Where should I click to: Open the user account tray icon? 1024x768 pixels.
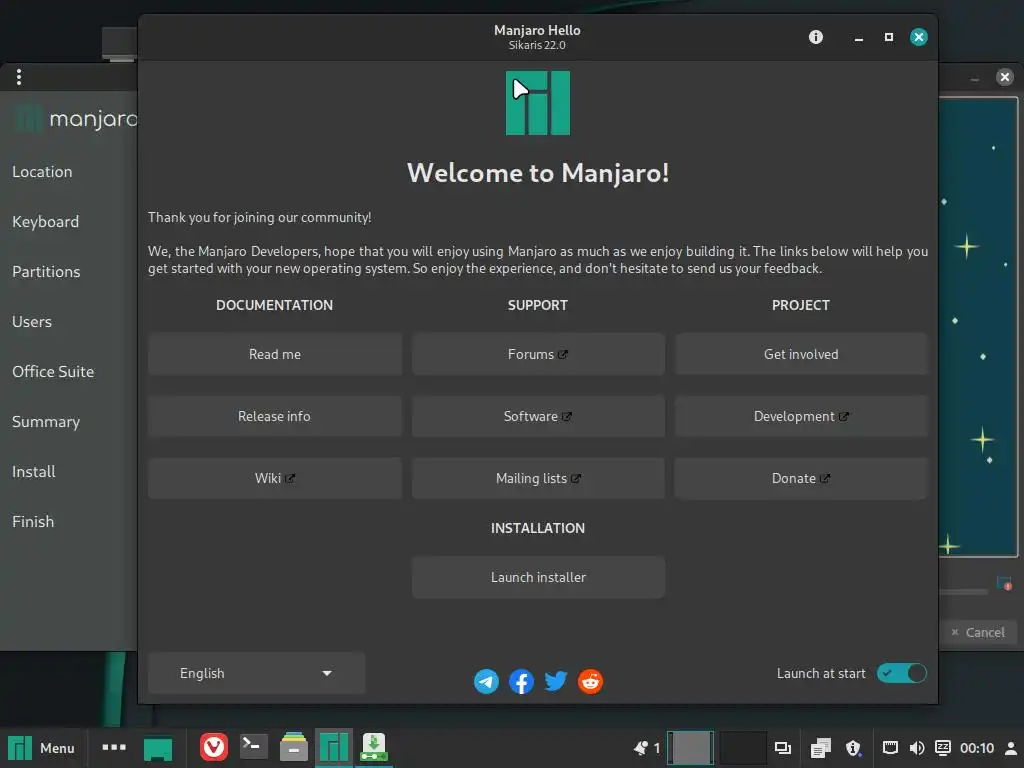coord(1010,748)
